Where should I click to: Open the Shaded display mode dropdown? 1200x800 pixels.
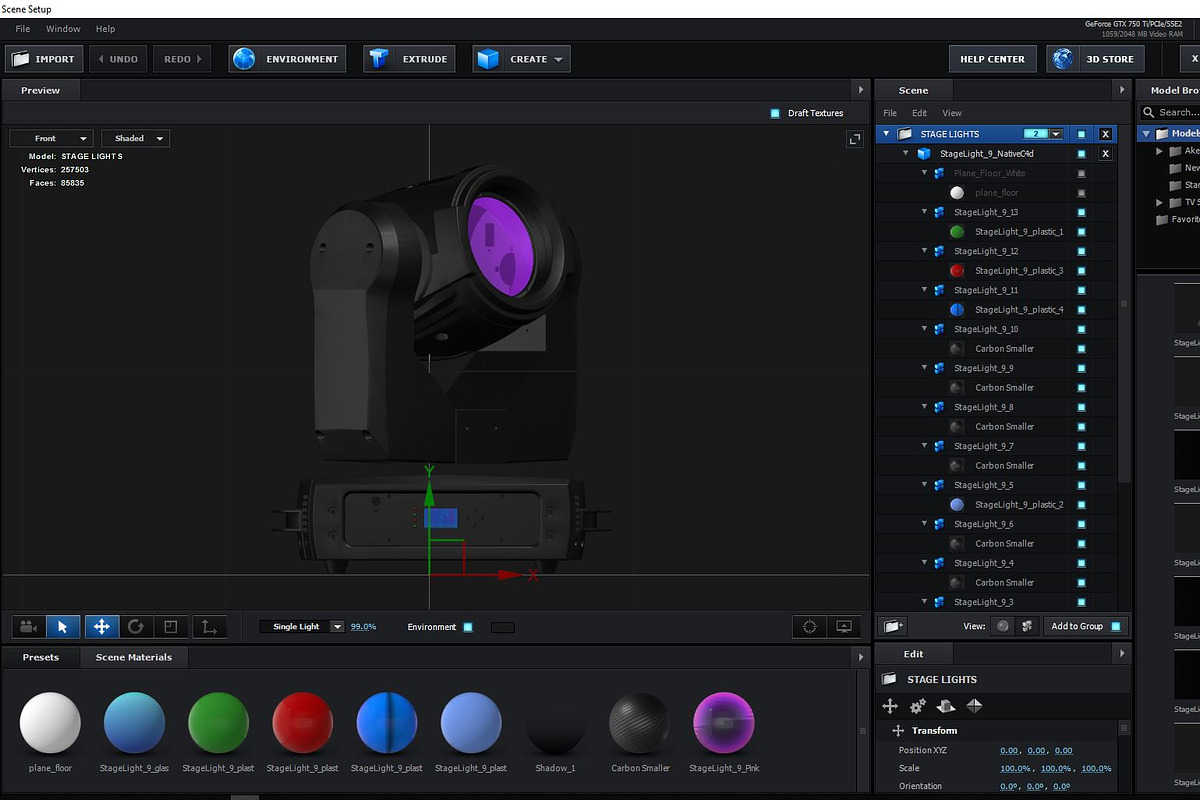135,138
